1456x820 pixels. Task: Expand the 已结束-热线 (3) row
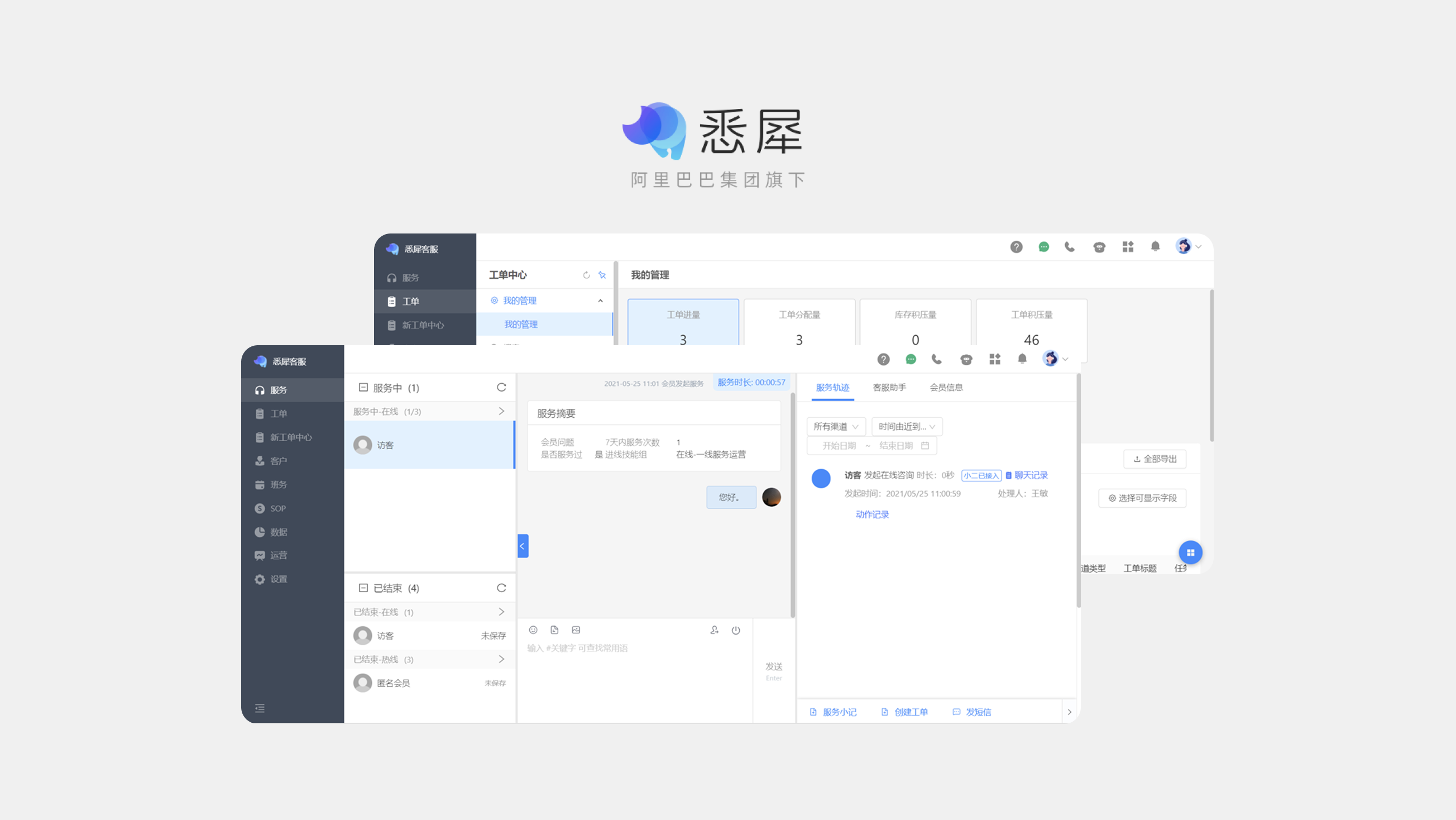pyautogui.click(x=501, y=659)
